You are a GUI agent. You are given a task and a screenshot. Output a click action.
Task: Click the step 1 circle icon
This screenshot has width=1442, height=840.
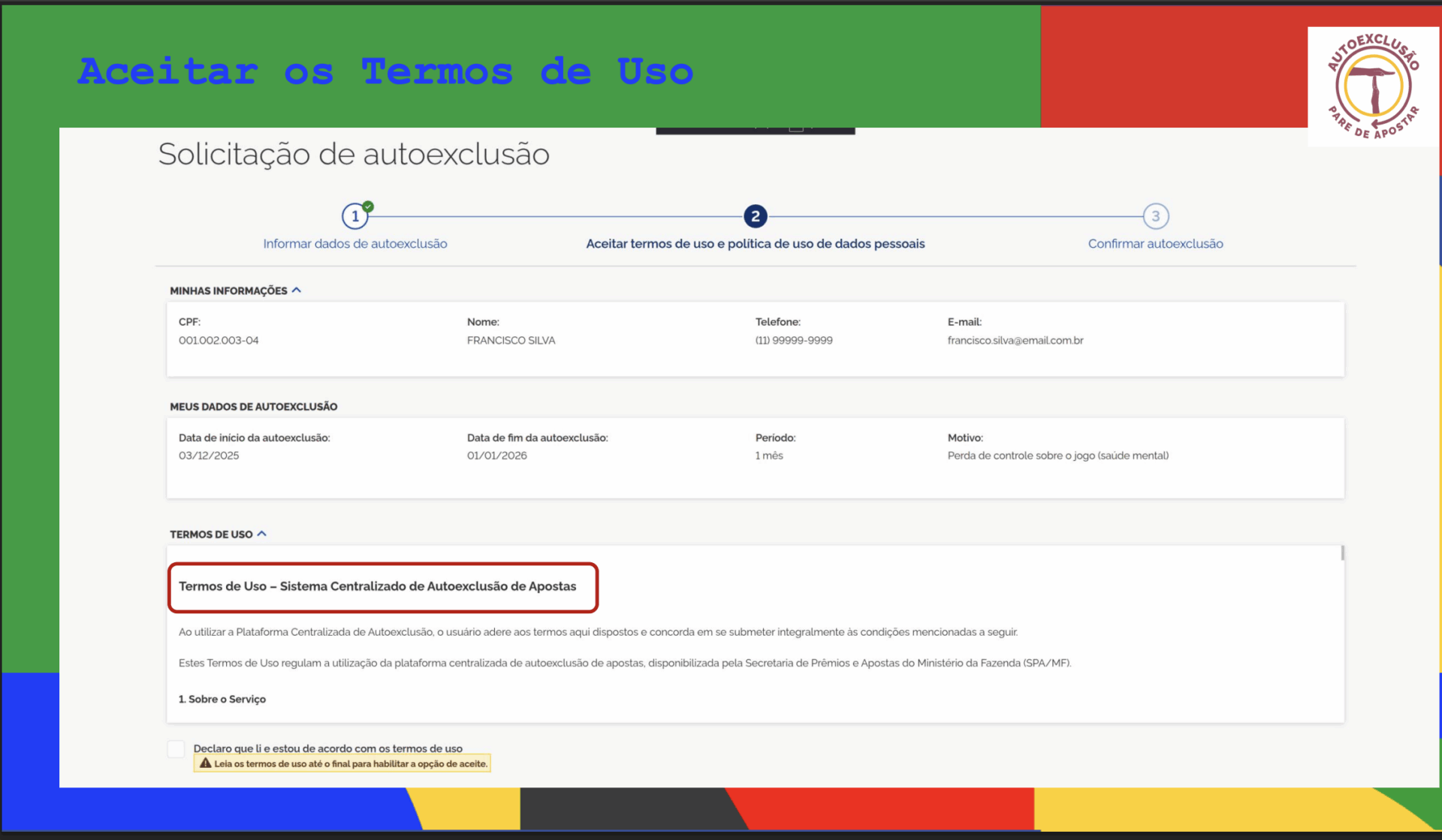tap(354, 216)
